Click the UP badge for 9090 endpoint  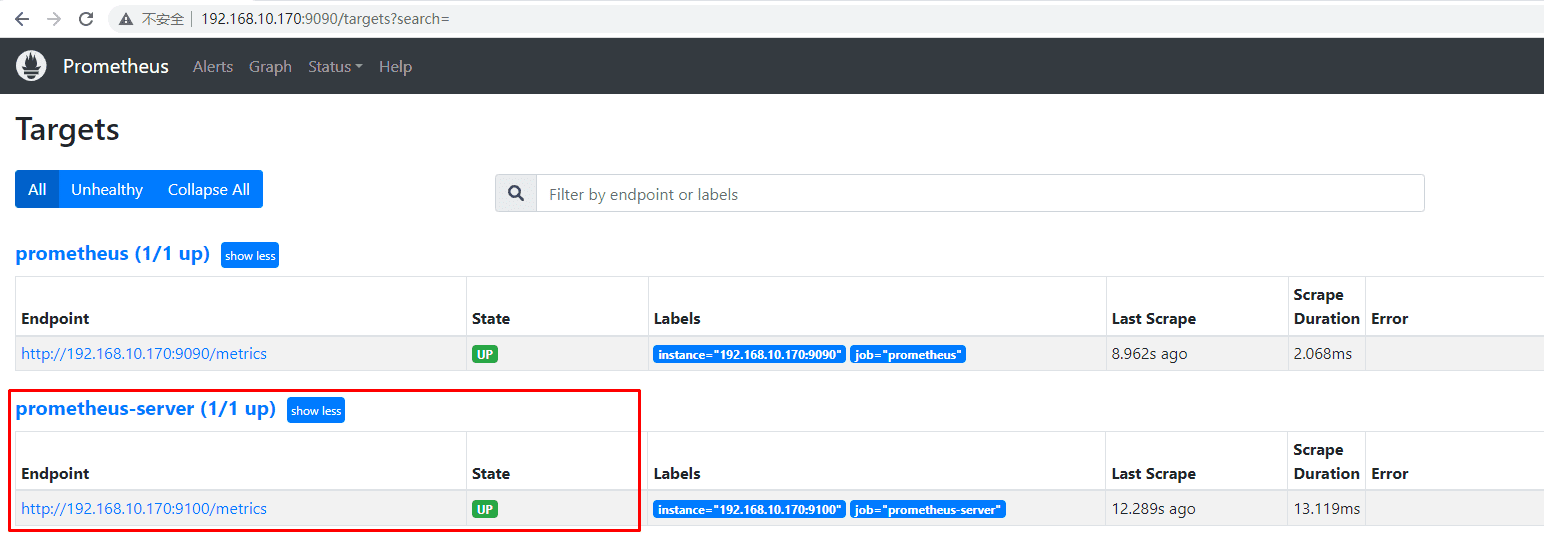[x=485, y=354]
